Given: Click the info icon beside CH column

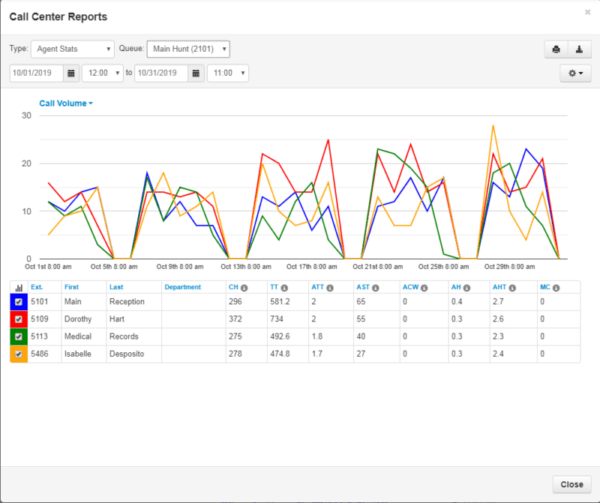Looking at the screenshot, I should 245,287.
